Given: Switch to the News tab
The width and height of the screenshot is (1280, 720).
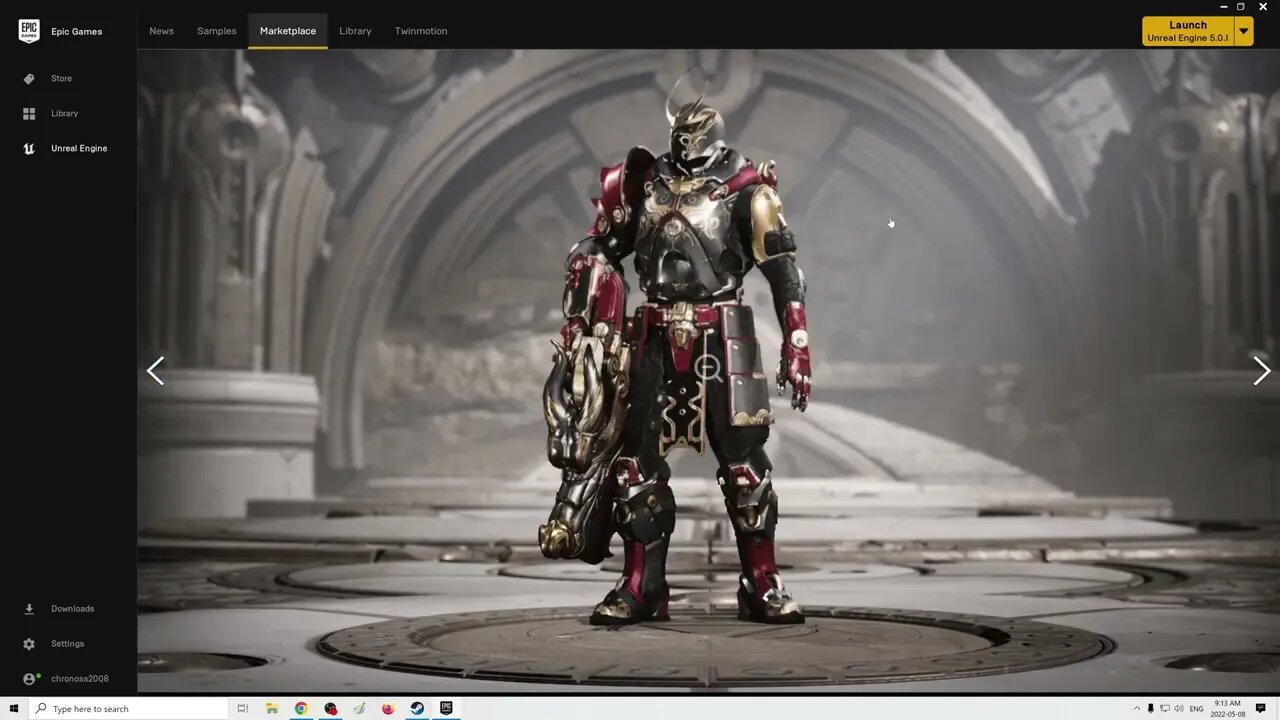Looking at the screenshot, I should [x=161, y=31].
